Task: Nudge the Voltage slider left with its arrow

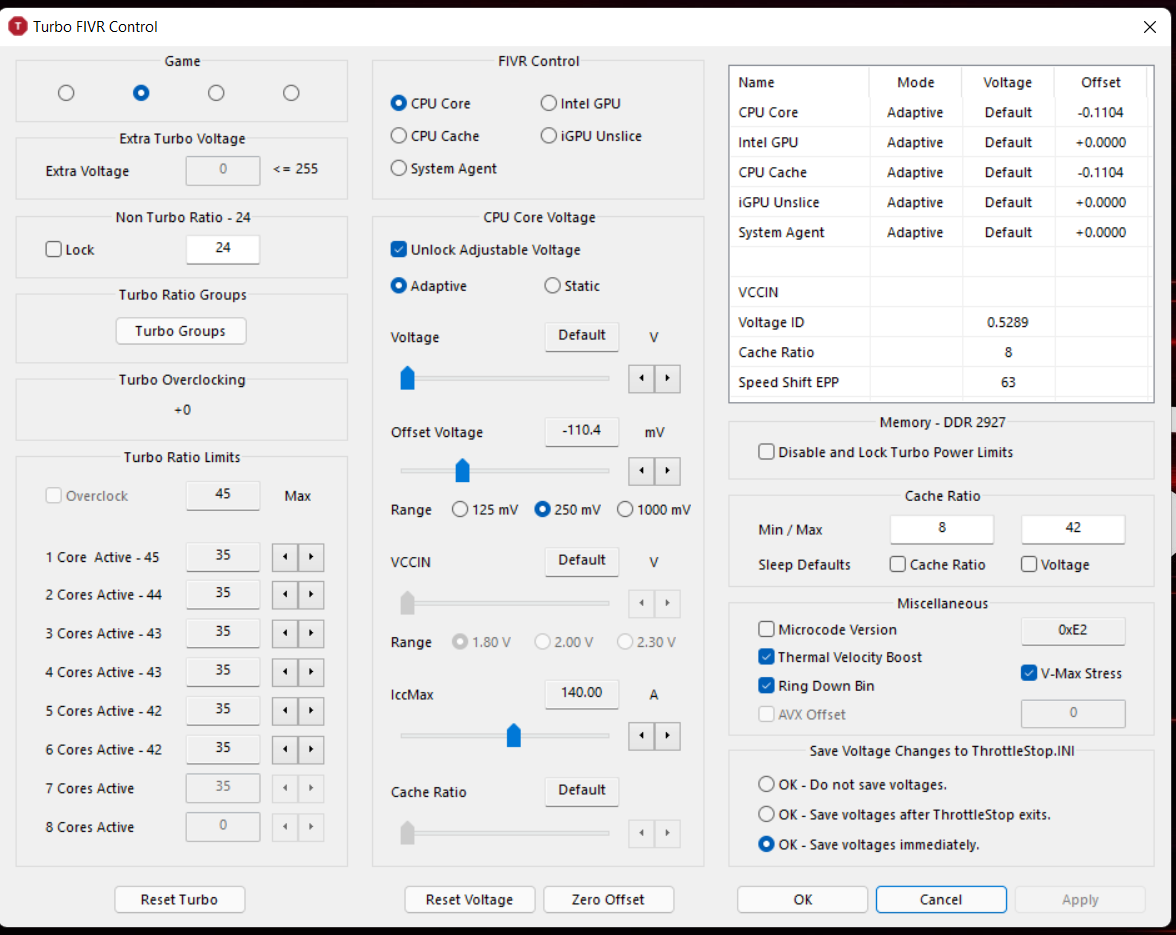Action: click(641, 379)
